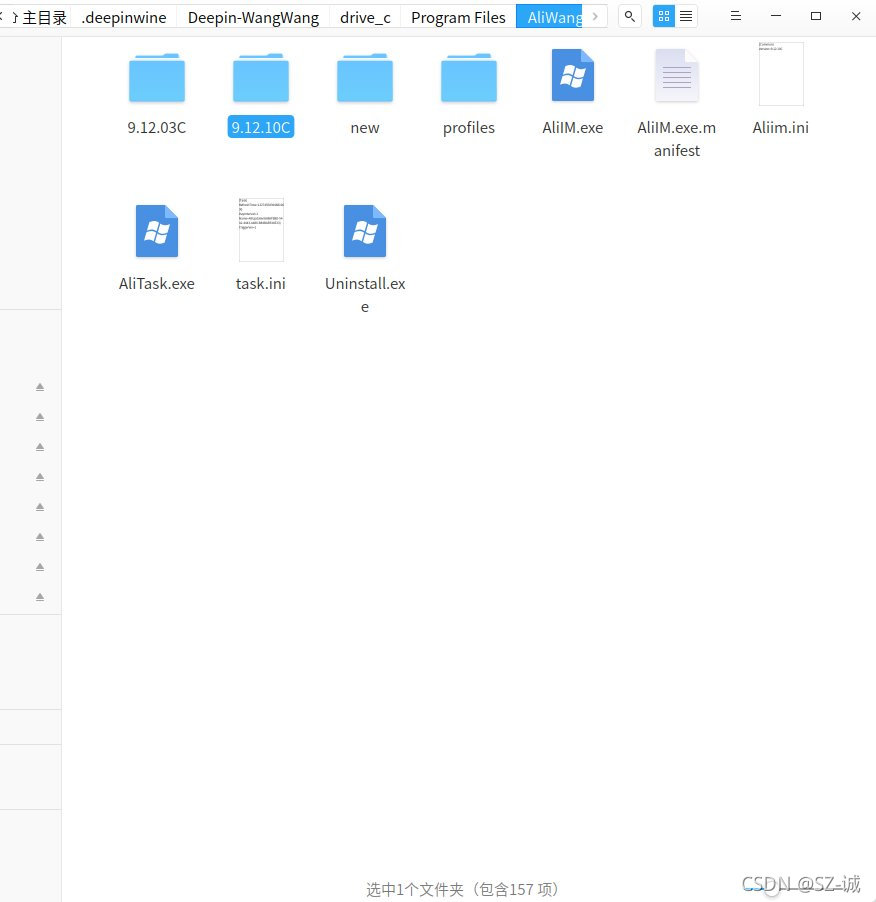Image resolution: width=876 pixels, height=902 pixels.
Task: Click the seventh eject icon in sidebar
Action: click(40, 567)
